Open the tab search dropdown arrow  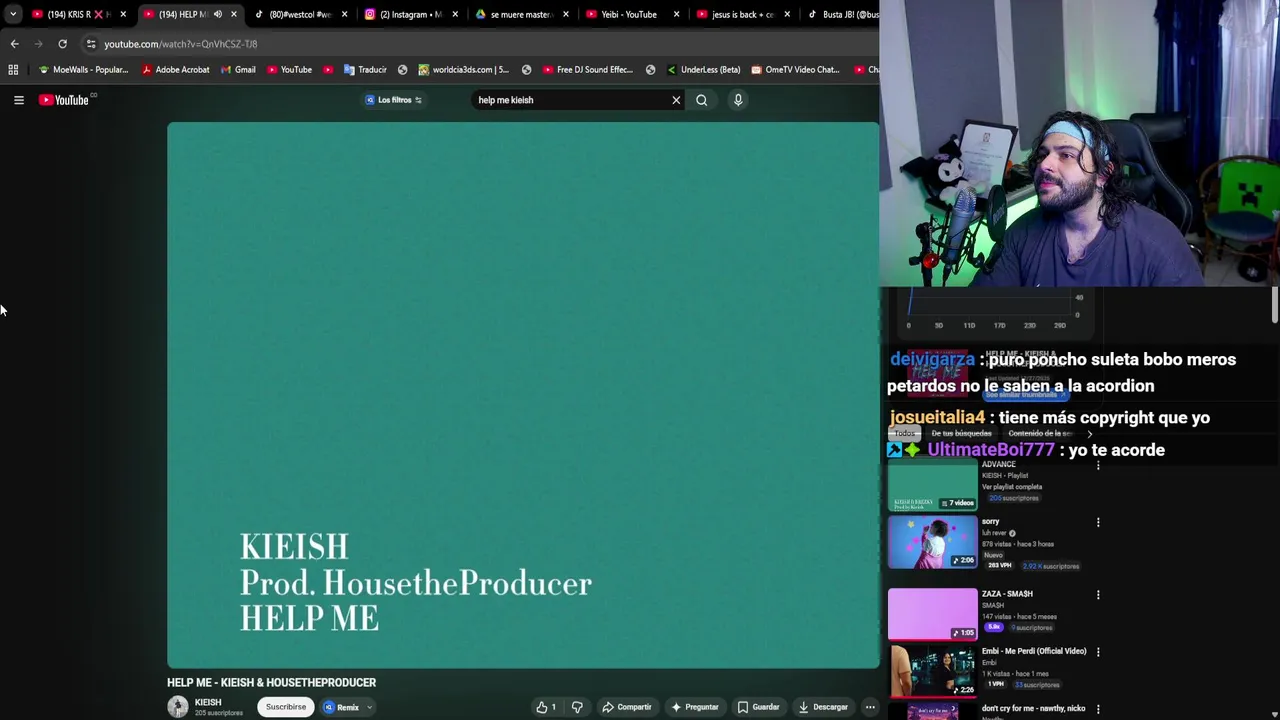[x=12, y=14]
